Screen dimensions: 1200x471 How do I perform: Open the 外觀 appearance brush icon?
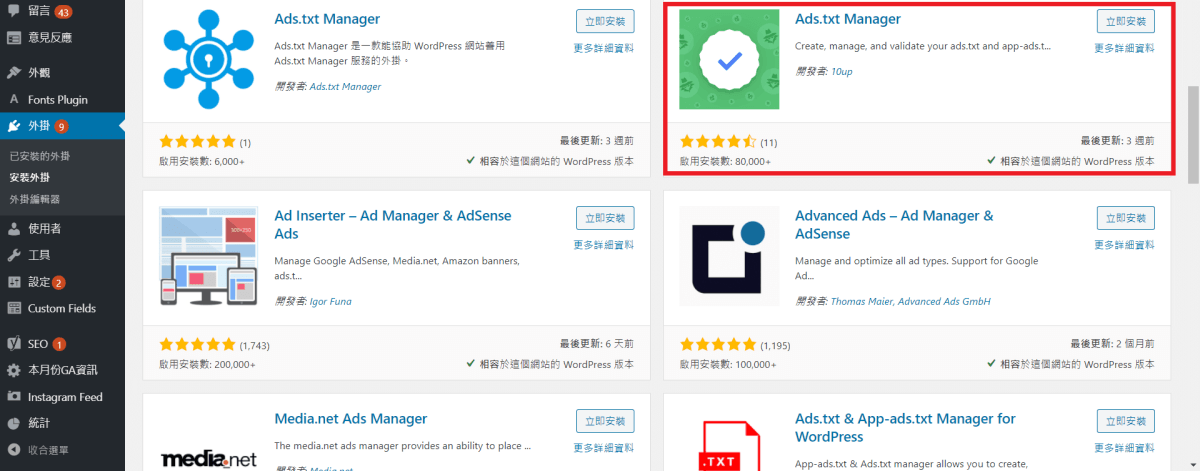tap(14, 73)
